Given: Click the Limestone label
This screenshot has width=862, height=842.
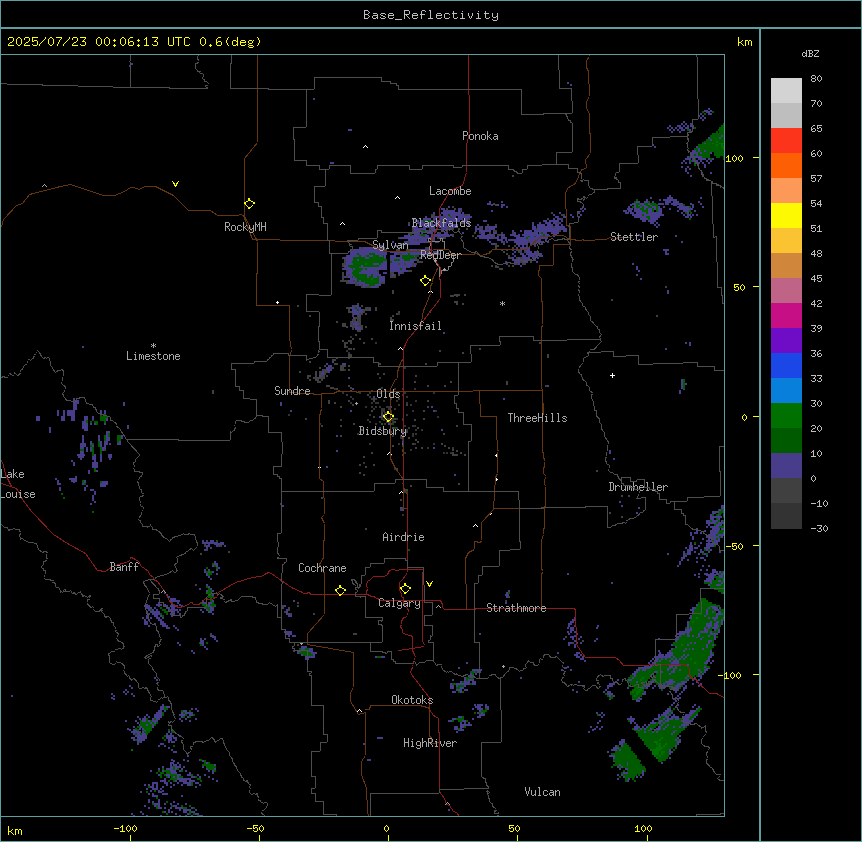Looking at the screenshot, I should coord(153,356).
